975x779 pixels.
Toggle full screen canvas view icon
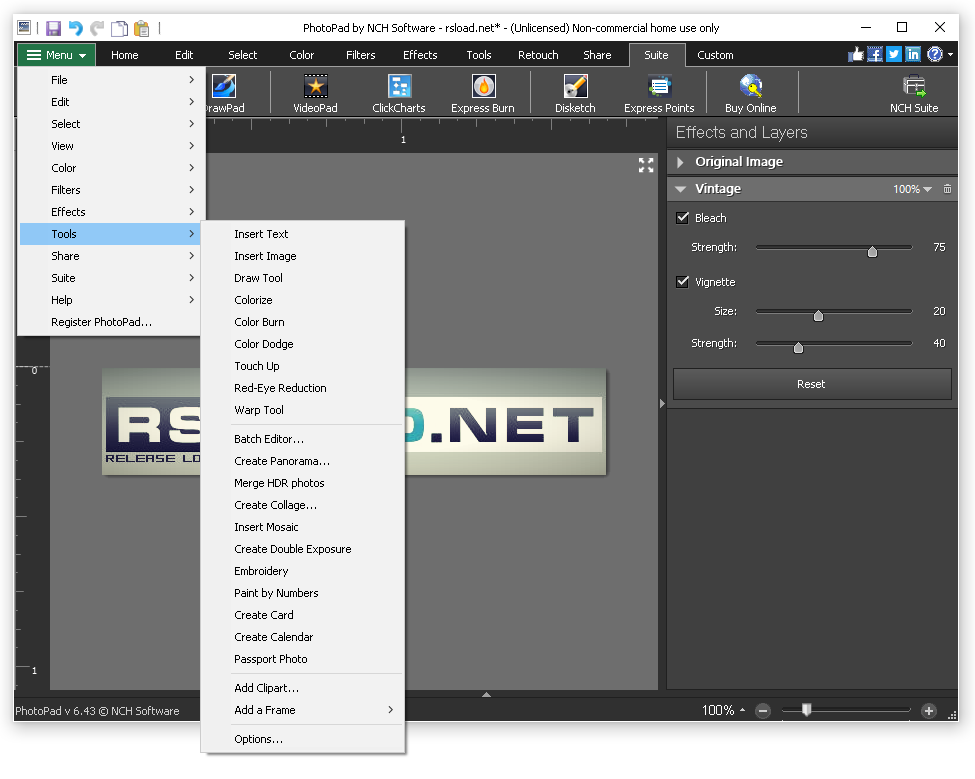pos(646,165)
